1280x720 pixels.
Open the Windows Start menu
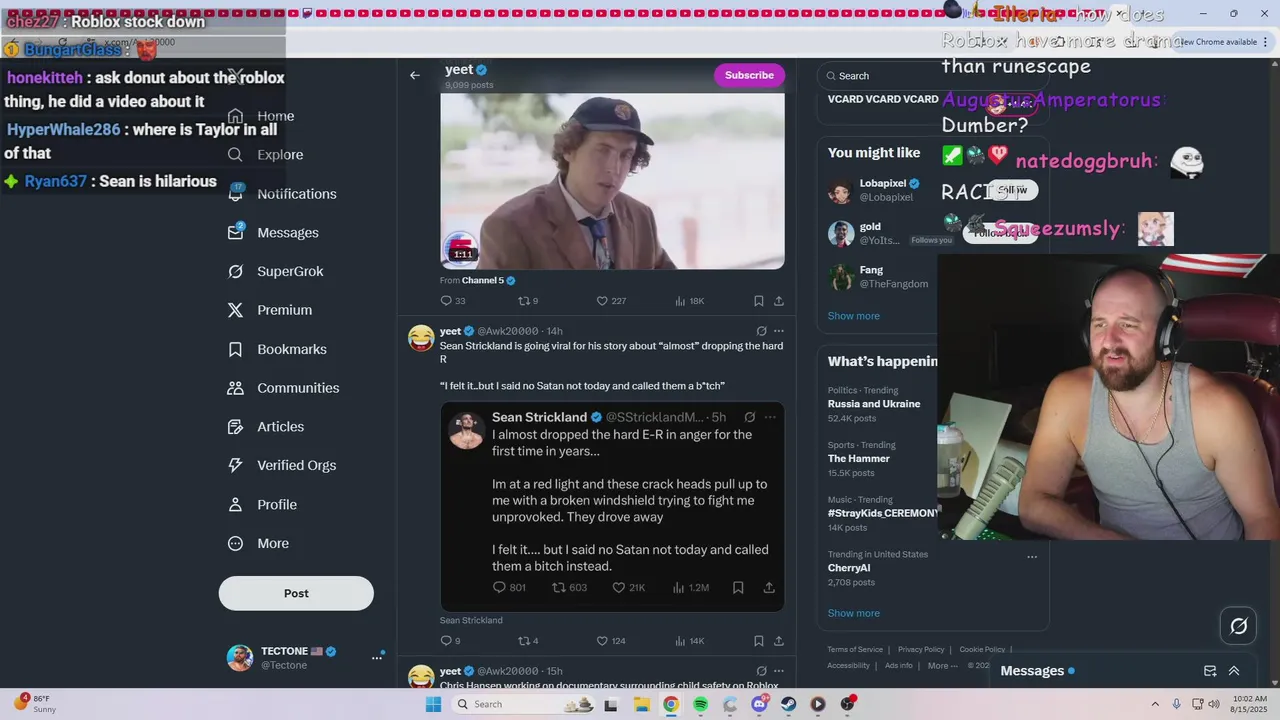(x=433, y=704)
